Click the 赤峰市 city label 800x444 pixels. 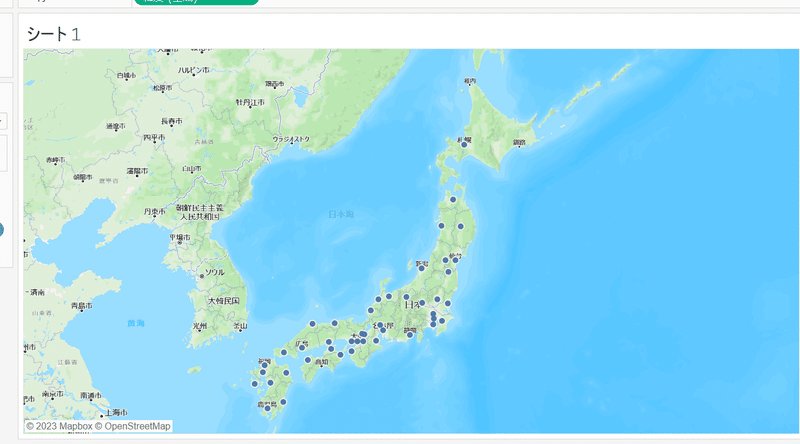click(56, 160)
